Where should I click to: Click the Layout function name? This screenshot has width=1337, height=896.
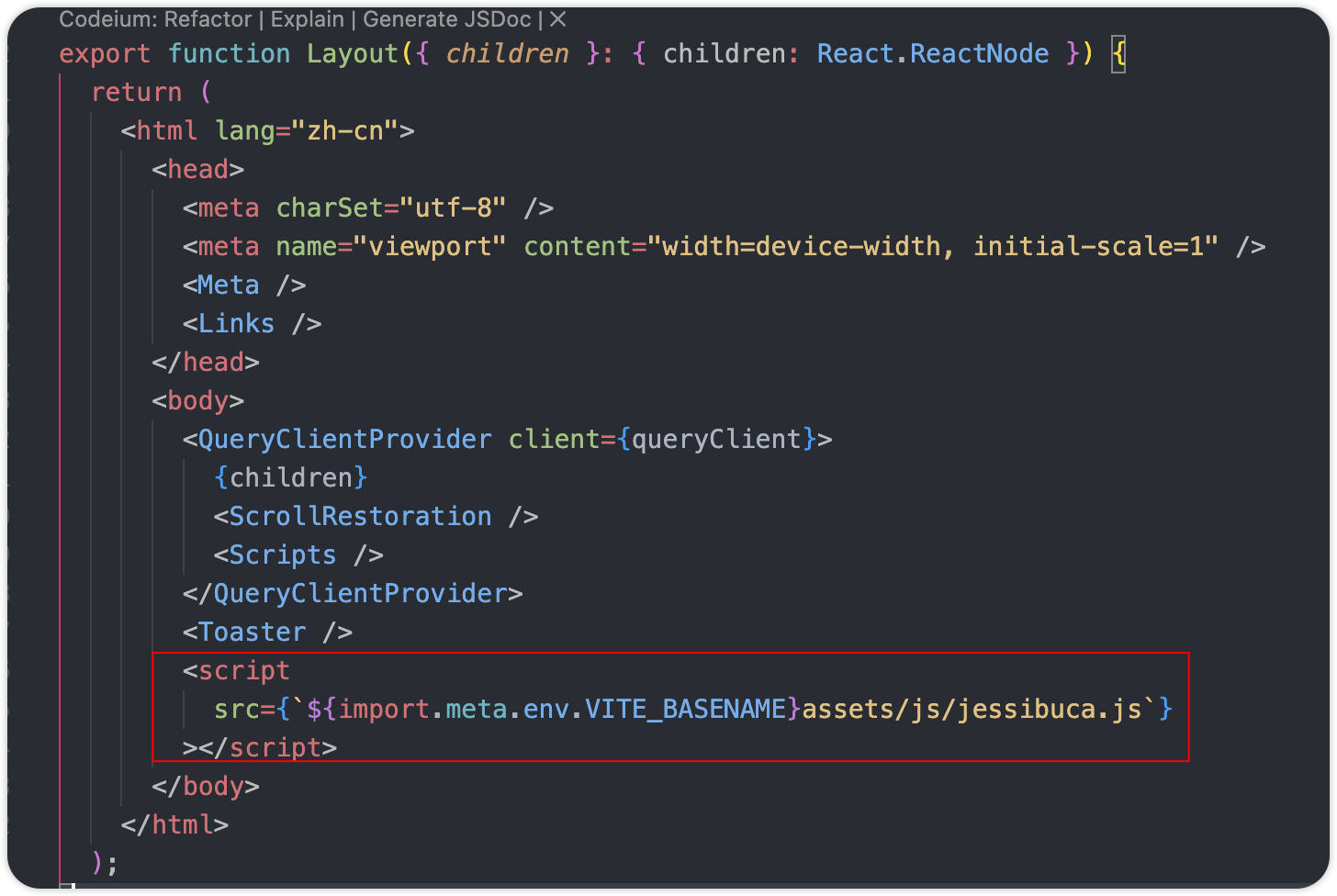[x=353, y=54]
